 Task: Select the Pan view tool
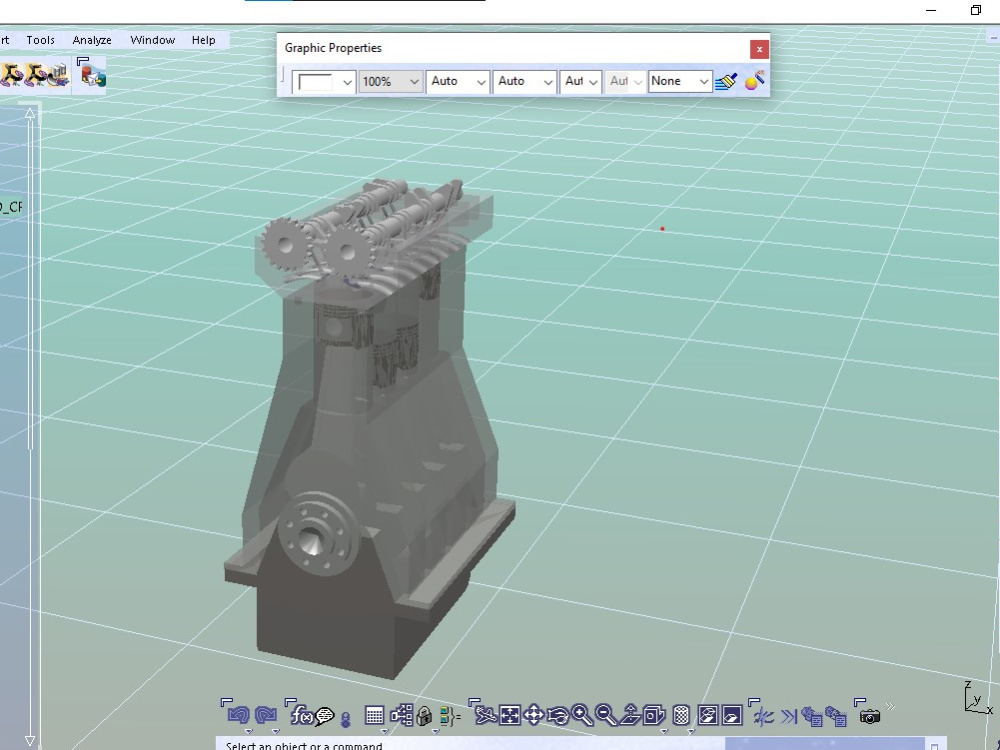click(534, 716)
